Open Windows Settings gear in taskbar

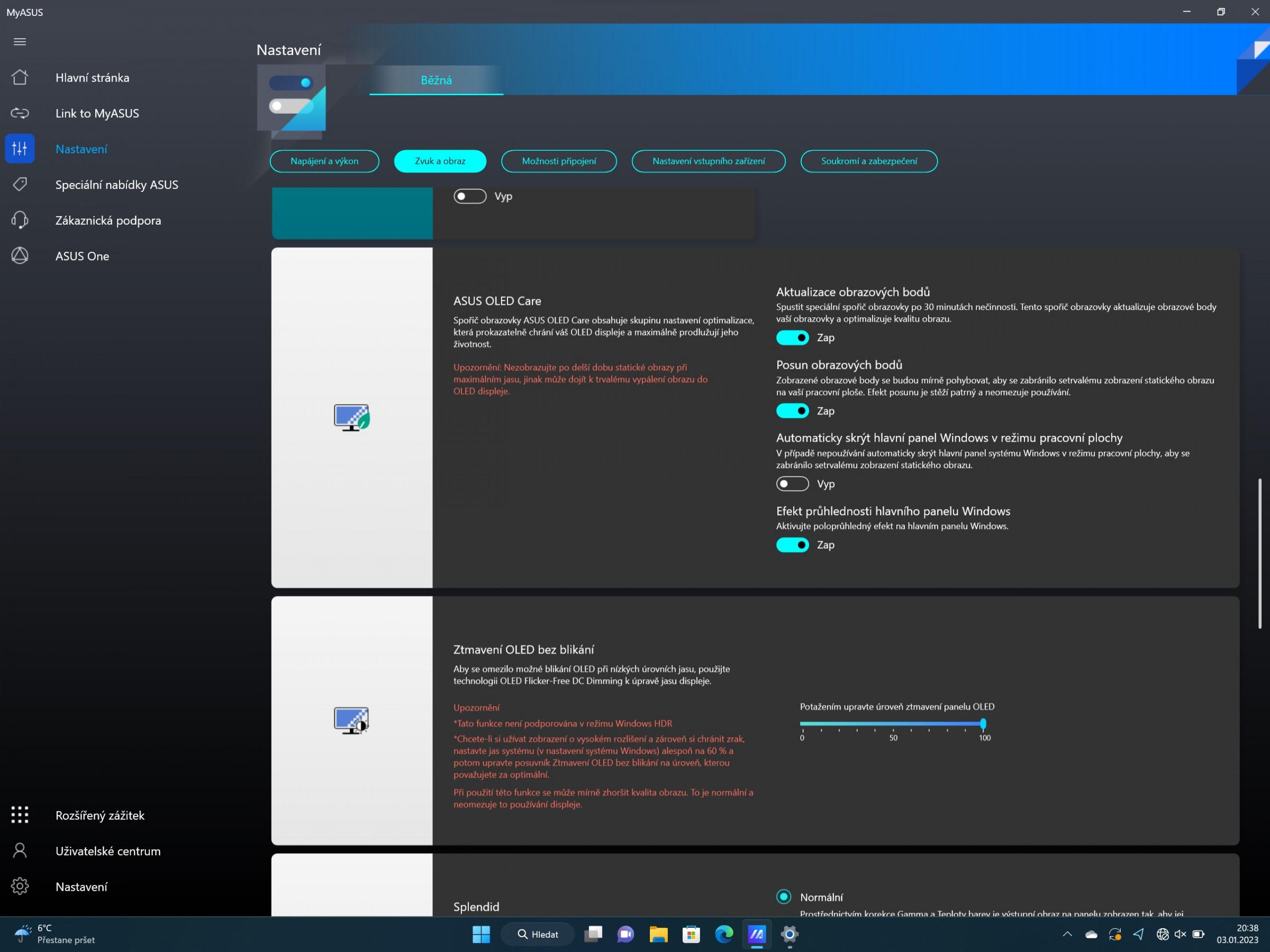790,934
